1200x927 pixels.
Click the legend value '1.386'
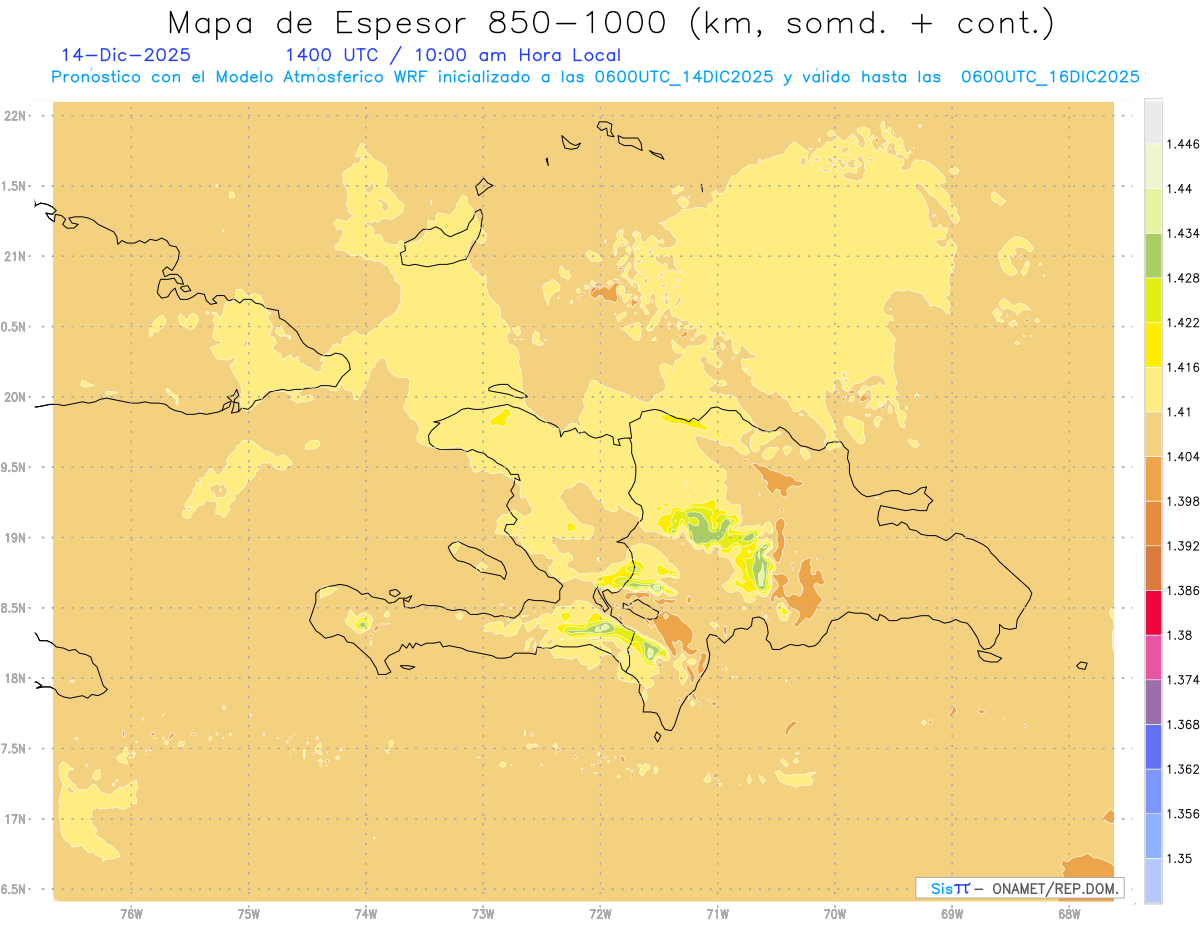click(1182, 590)
